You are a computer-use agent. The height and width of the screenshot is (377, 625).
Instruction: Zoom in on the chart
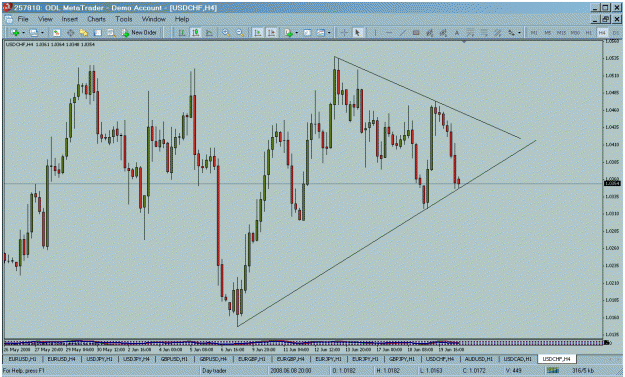coord(226,33)
